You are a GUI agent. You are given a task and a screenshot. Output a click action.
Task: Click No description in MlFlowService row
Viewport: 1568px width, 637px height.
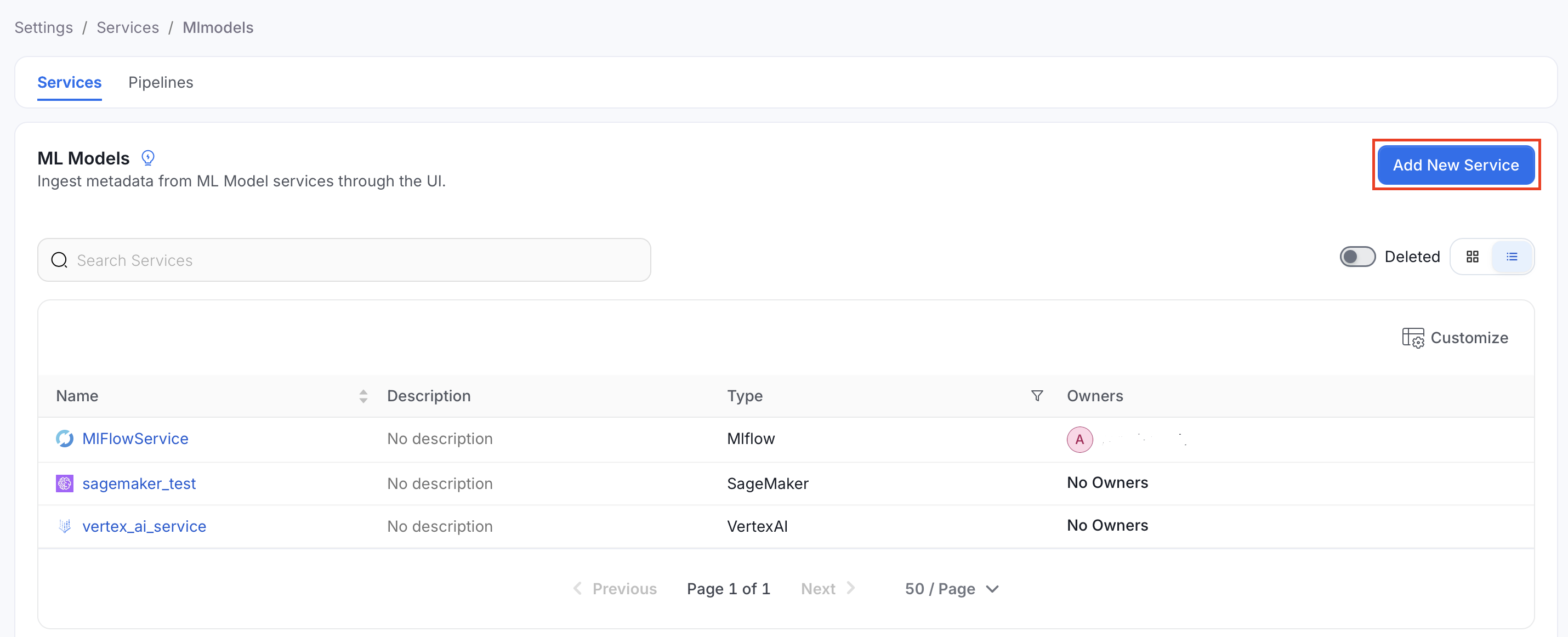coord(440,439)
